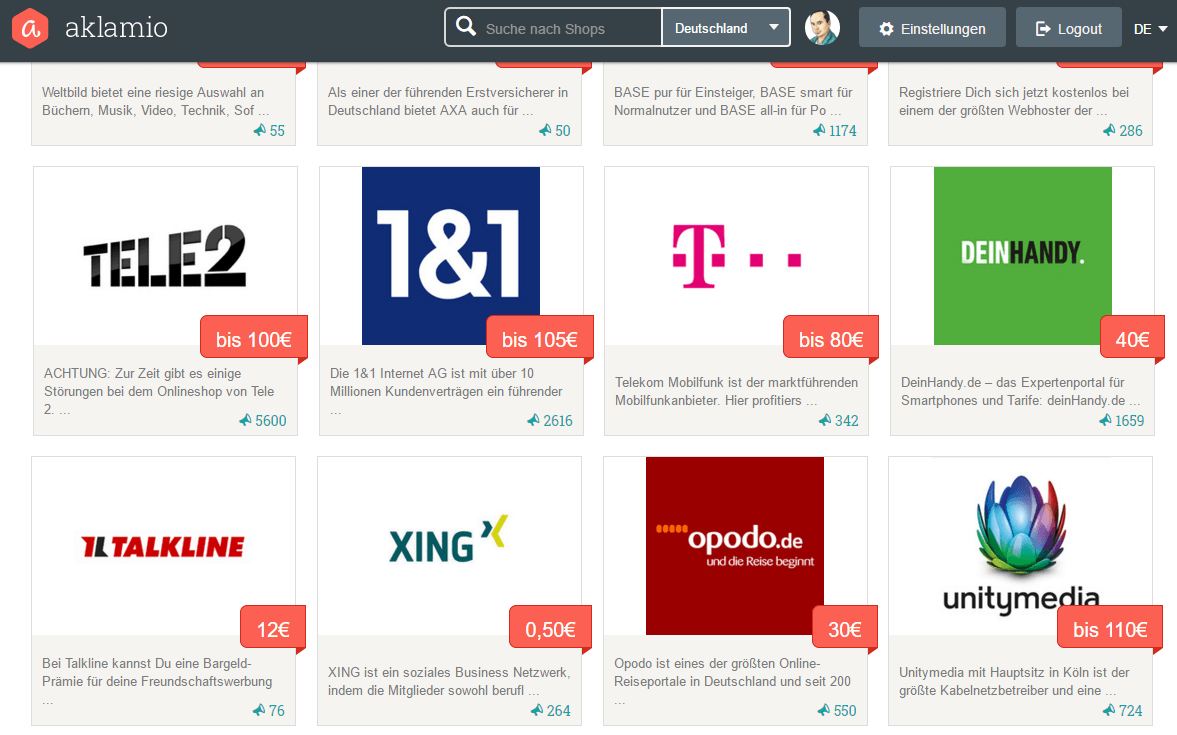Click megaphone icon next to 76
The width and height of the screenshot is (1177, 735).
pyautogui.click(x=259, y=709)
